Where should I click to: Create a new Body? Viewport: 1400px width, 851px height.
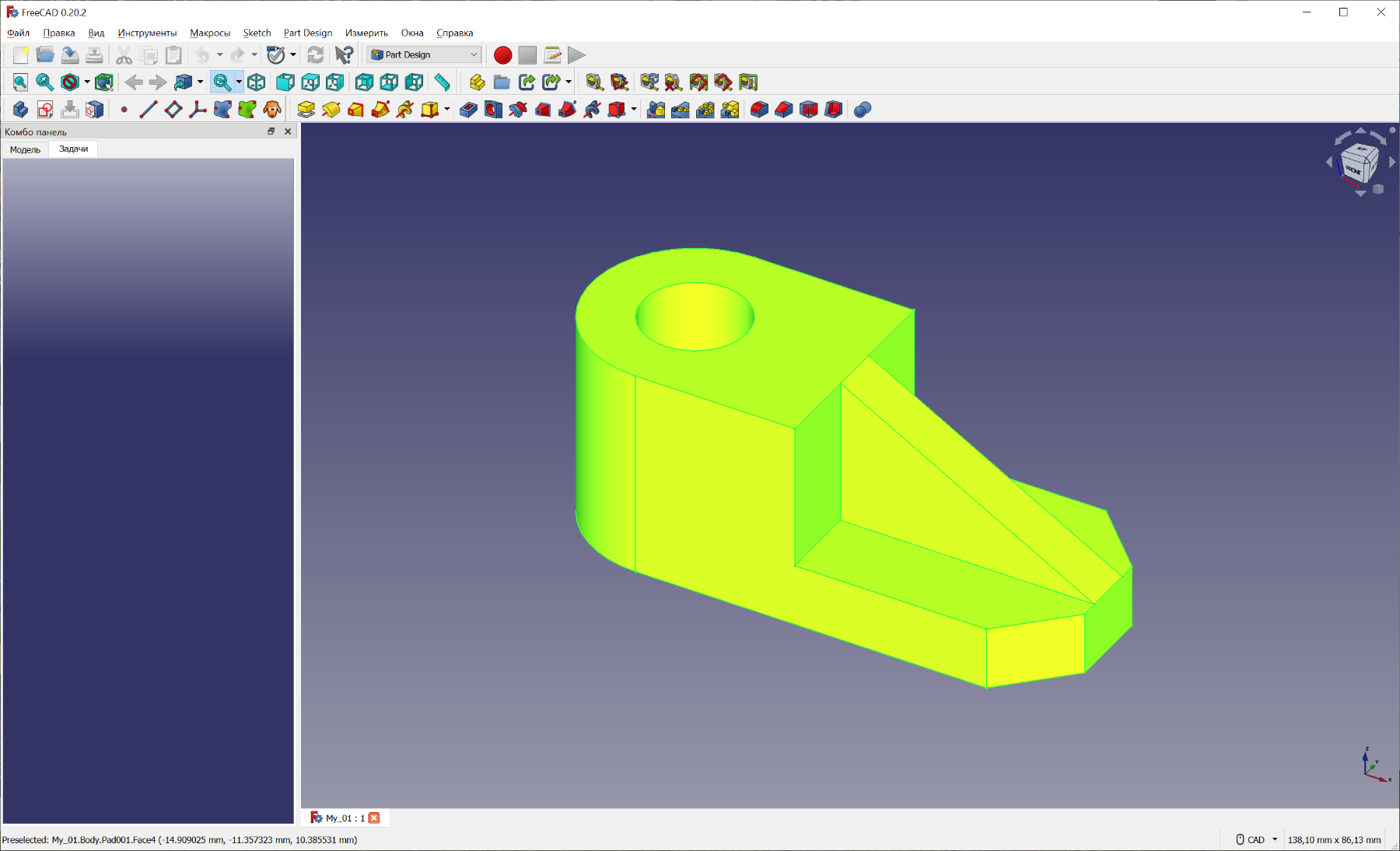tap(20, 110)
